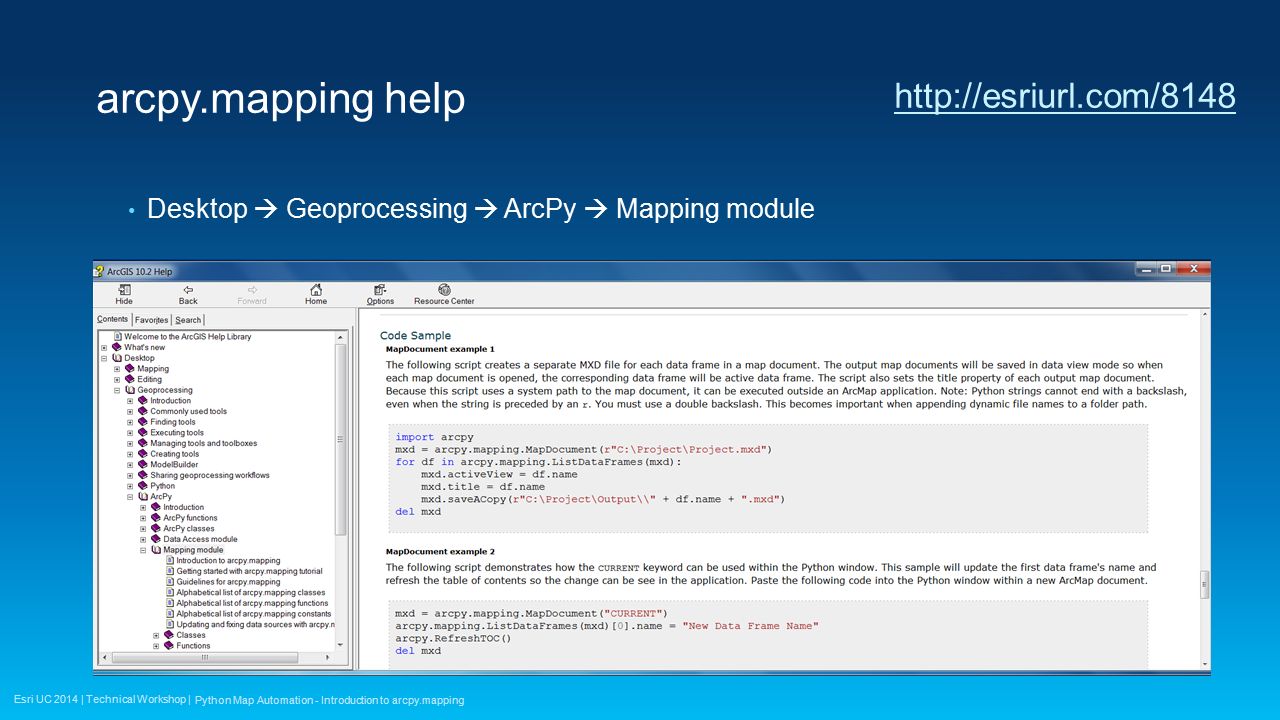Click the Editing book icon
Viewport: 1280px width, 720px height.
point(130,379)
